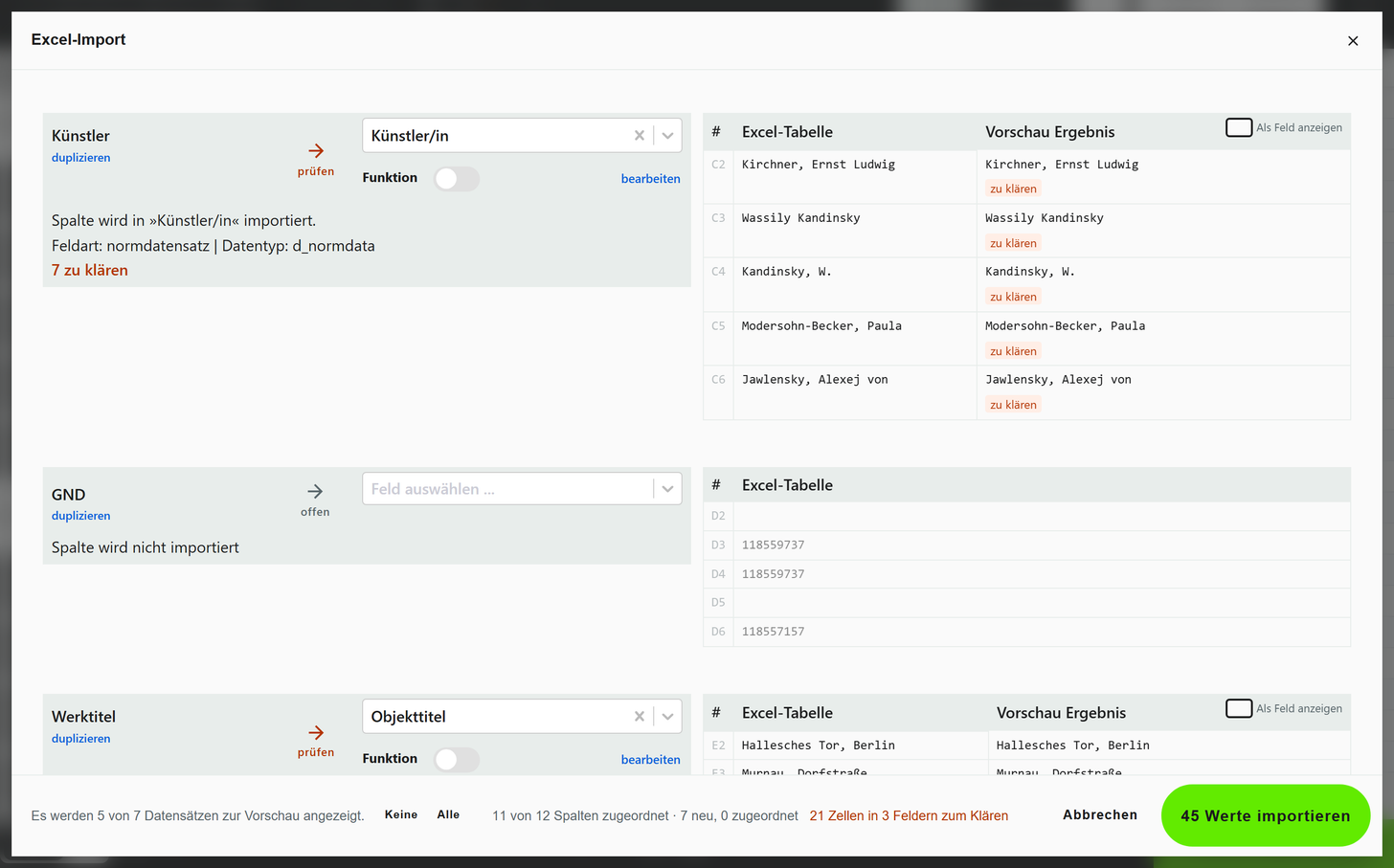This screenshot has height=868, width=1394.
Task: Check Als Feld anzeigen in Werktitel table
Action: click(x=1239, y=708)
